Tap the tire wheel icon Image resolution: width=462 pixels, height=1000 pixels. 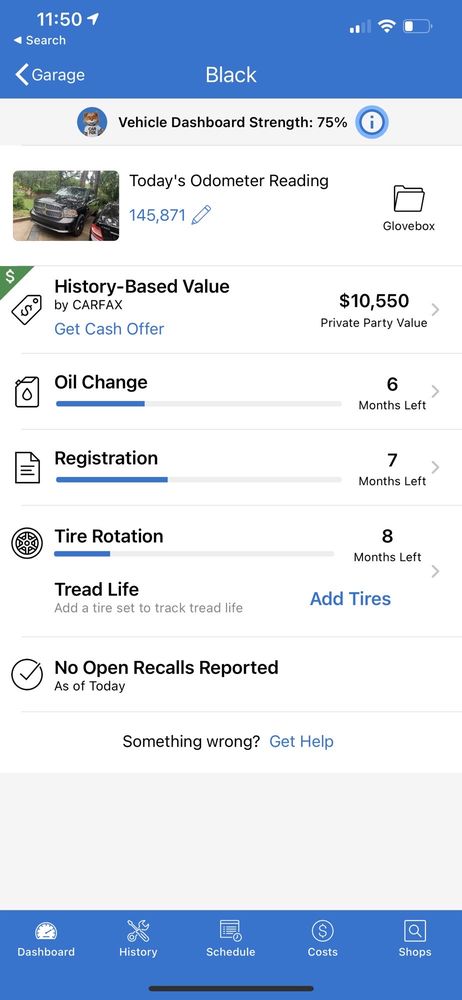point(27,543)
